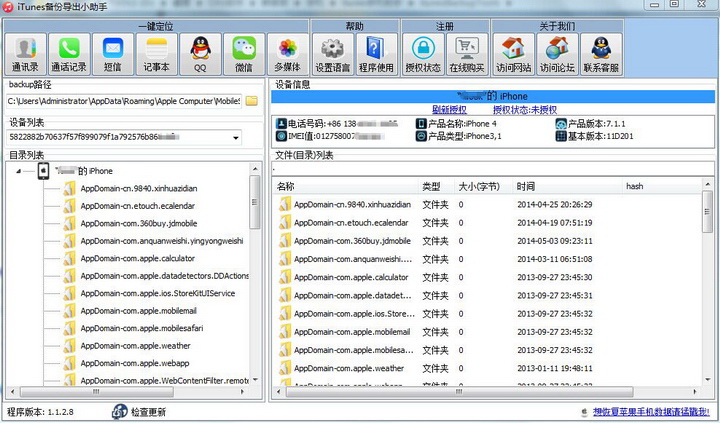Screen dimensions: 720x423
Task: Click the 刷新授权 refresh link
Action: (449, 109)
